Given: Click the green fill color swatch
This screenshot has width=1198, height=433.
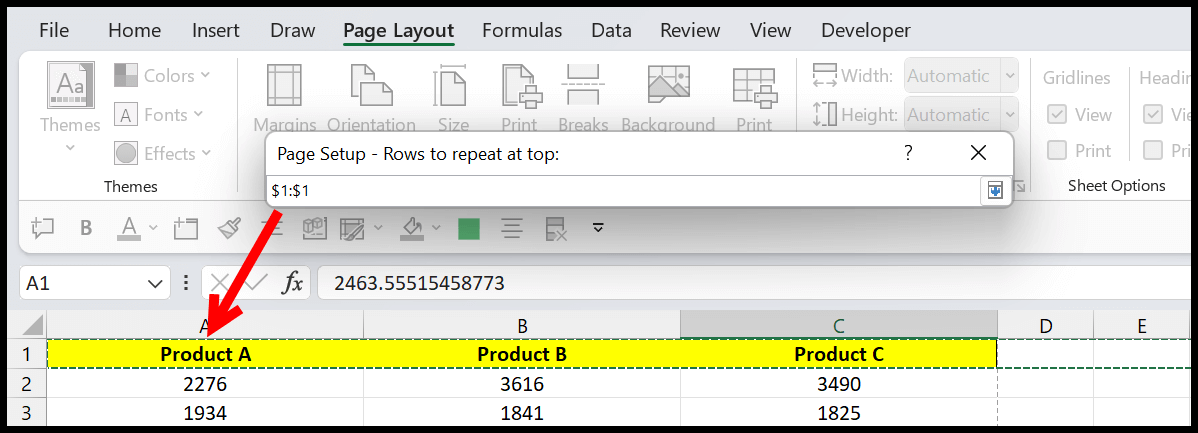Looking at the screenshot, I should click(x=468, y=228).
